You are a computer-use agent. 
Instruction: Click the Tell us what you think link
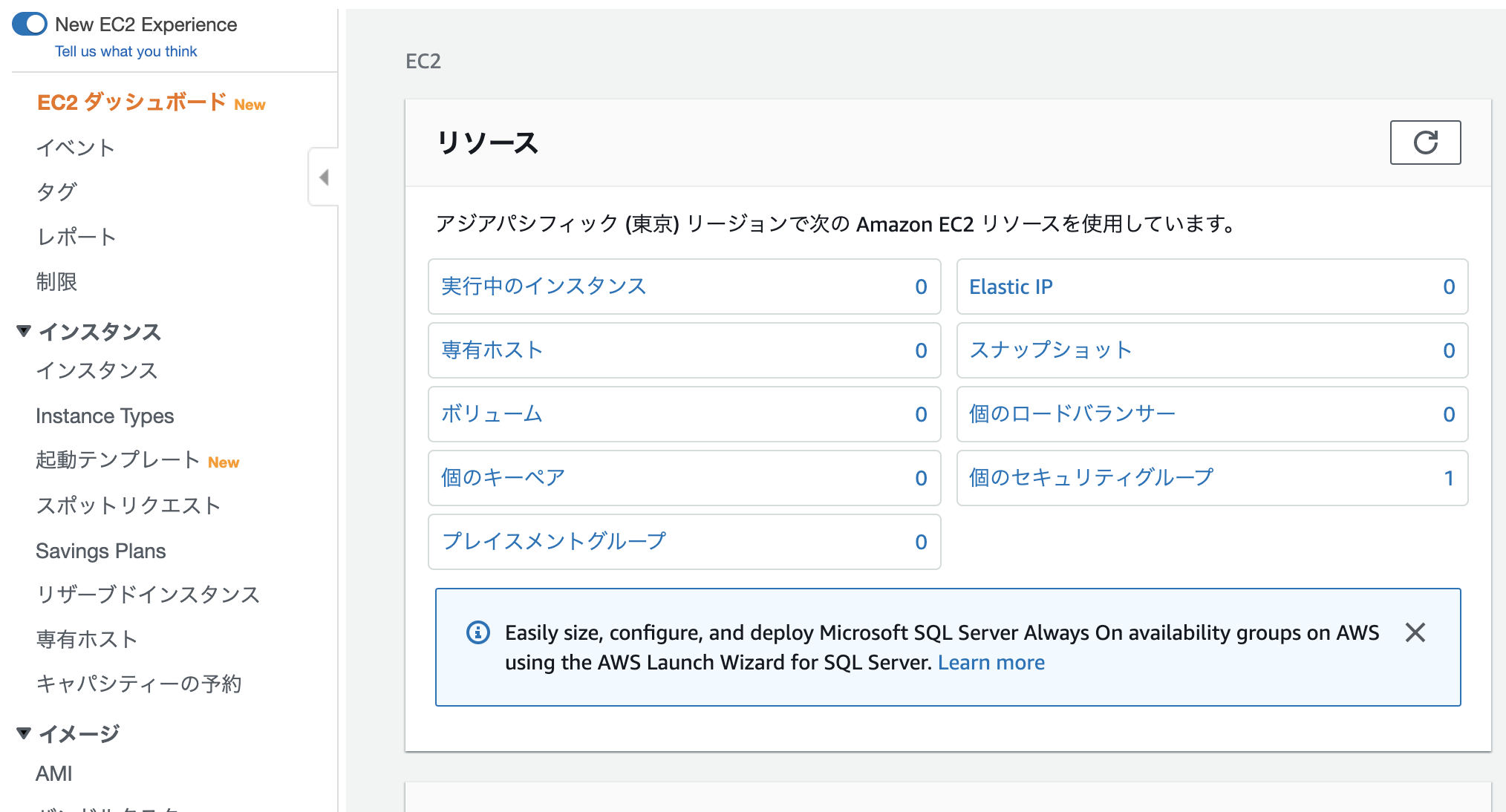(125, 51)
